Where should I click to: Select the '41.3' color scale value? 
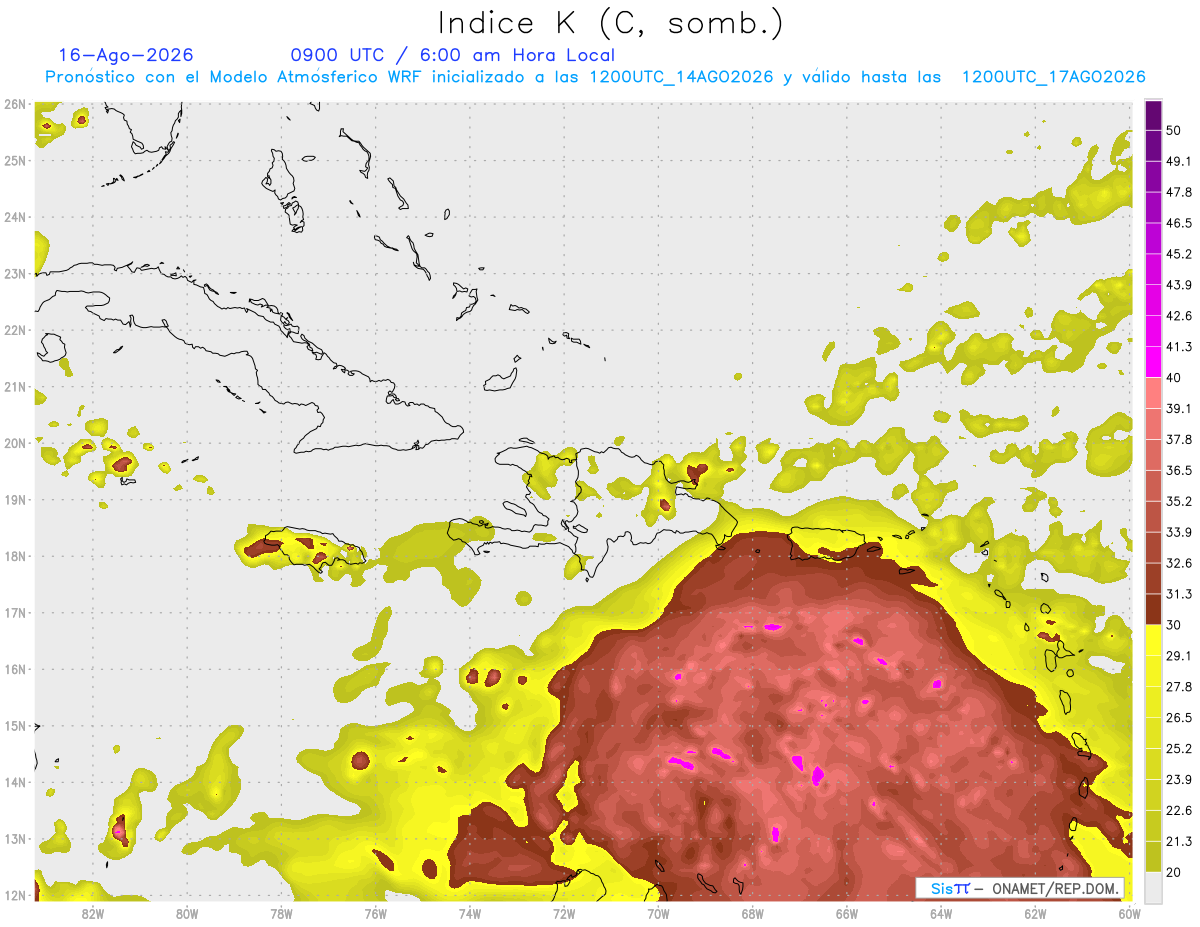1178,348
